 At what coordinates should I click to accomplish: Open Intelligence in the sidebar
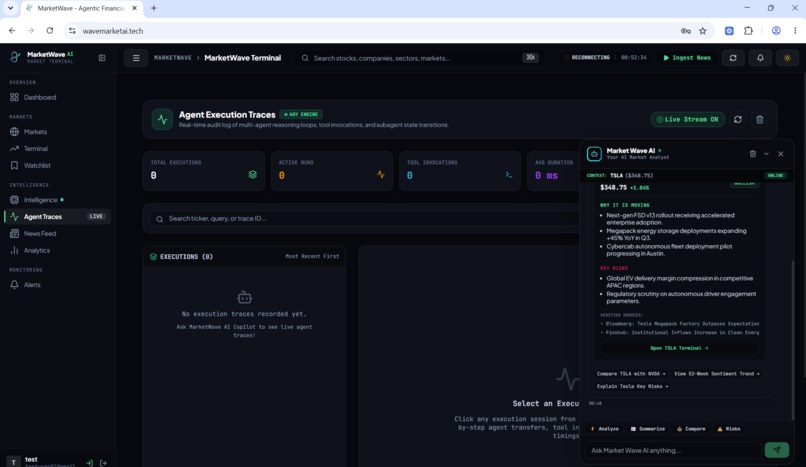point(58,200)
